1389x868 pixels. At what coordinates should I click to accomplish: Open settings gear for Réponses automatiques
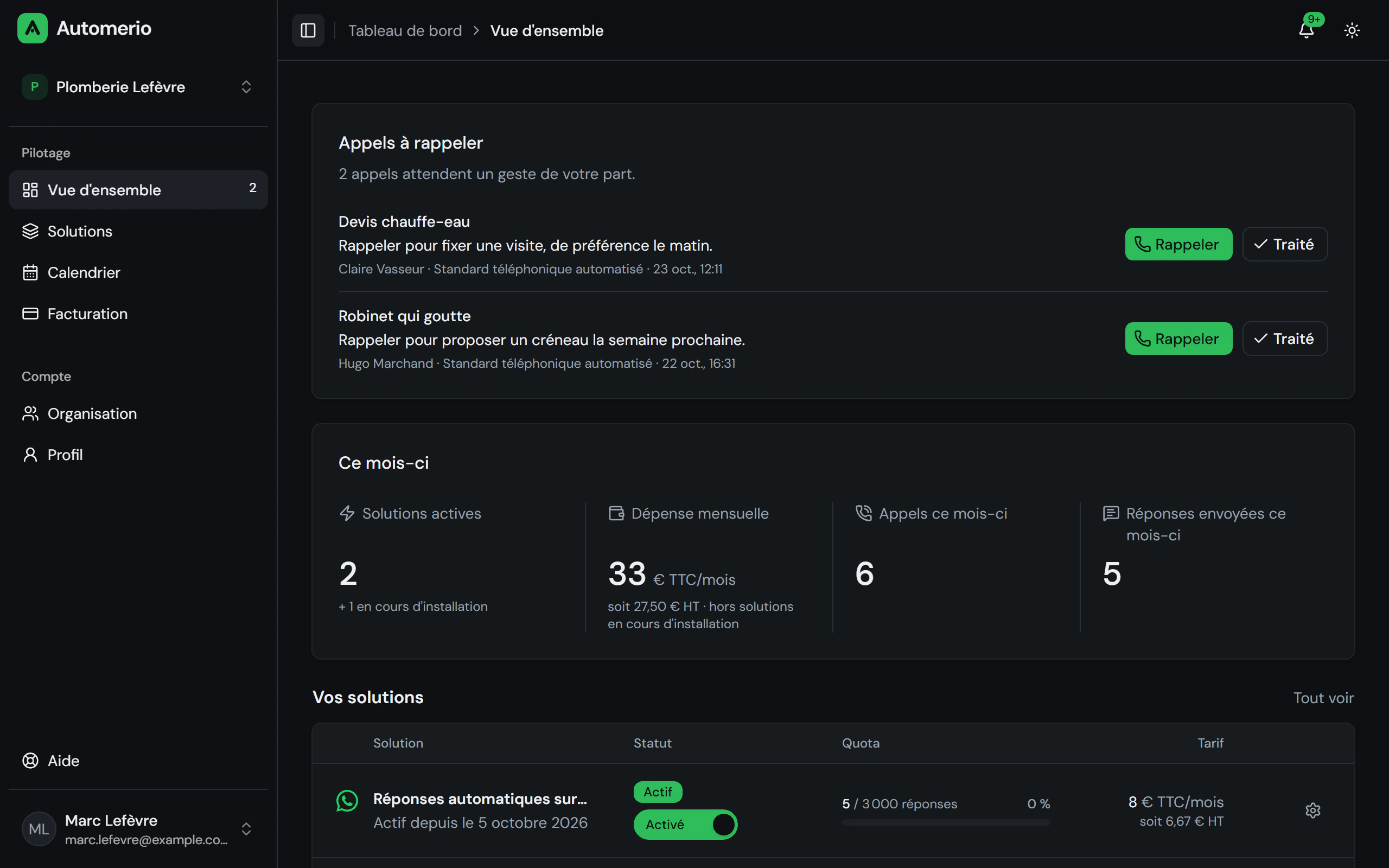coord(1312,810)
